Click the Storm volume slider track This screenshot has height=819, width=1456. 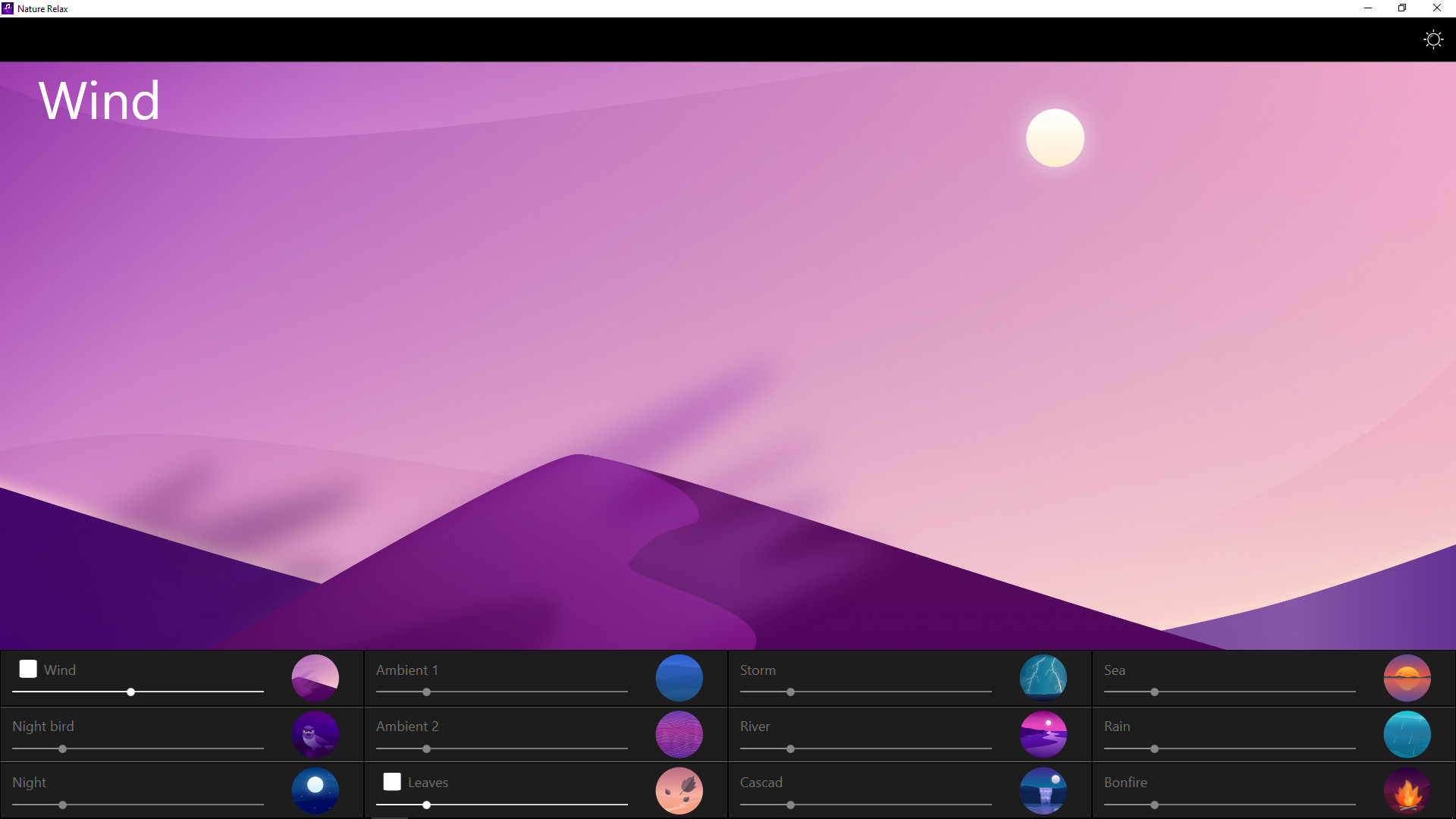pos(866,692)
